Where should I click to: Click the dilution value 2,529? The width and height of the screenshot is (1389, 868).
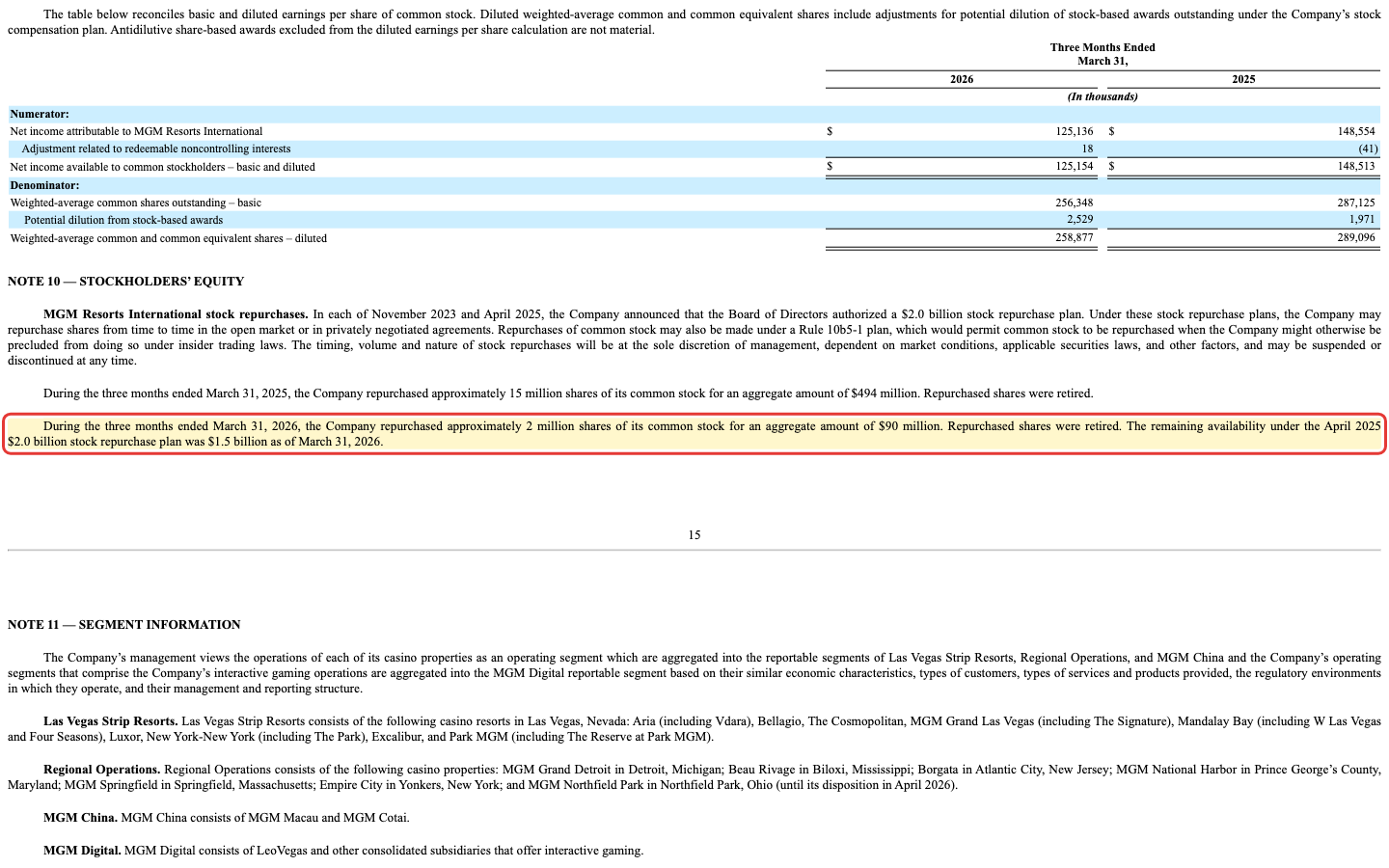tap(1080, 220)
